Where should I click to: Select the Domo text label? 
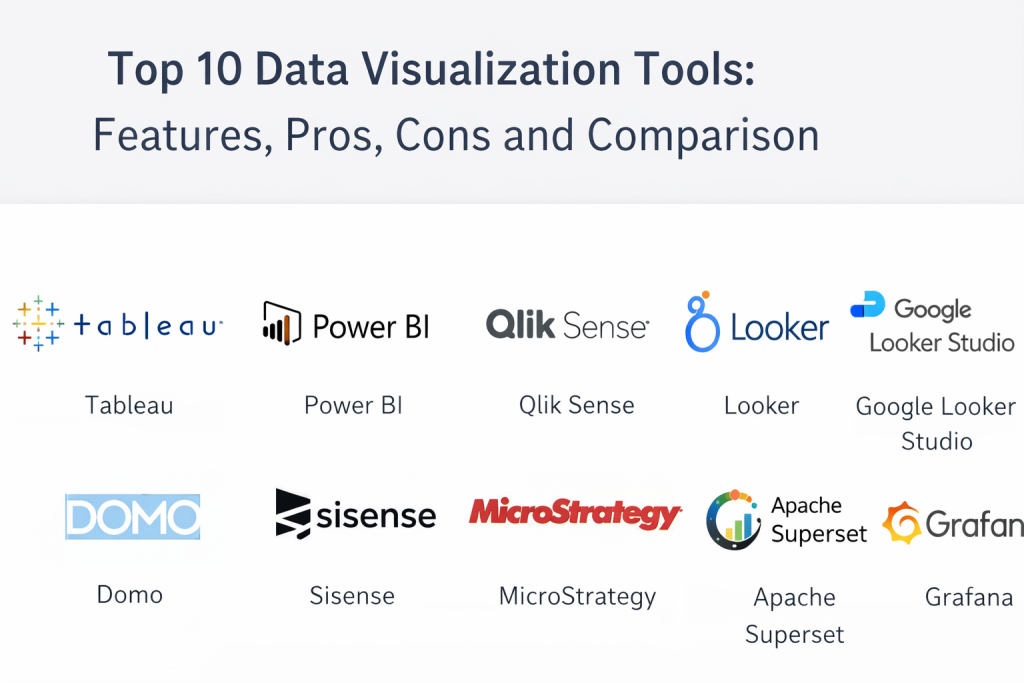(x=129, y=595)
